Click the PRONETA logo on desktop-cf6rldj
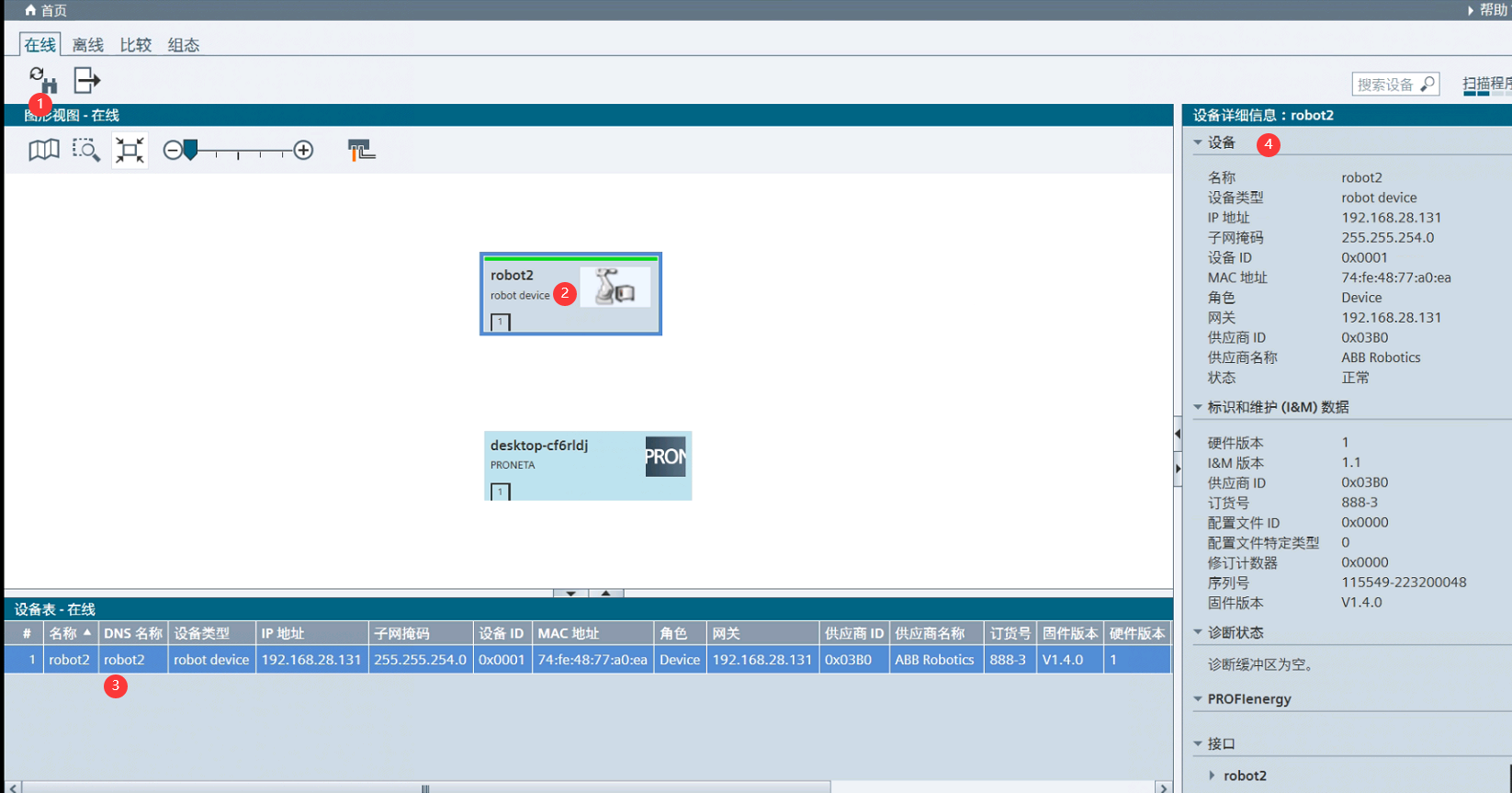The height and width of the screenshot is (793, 1512). pos(665,457)
